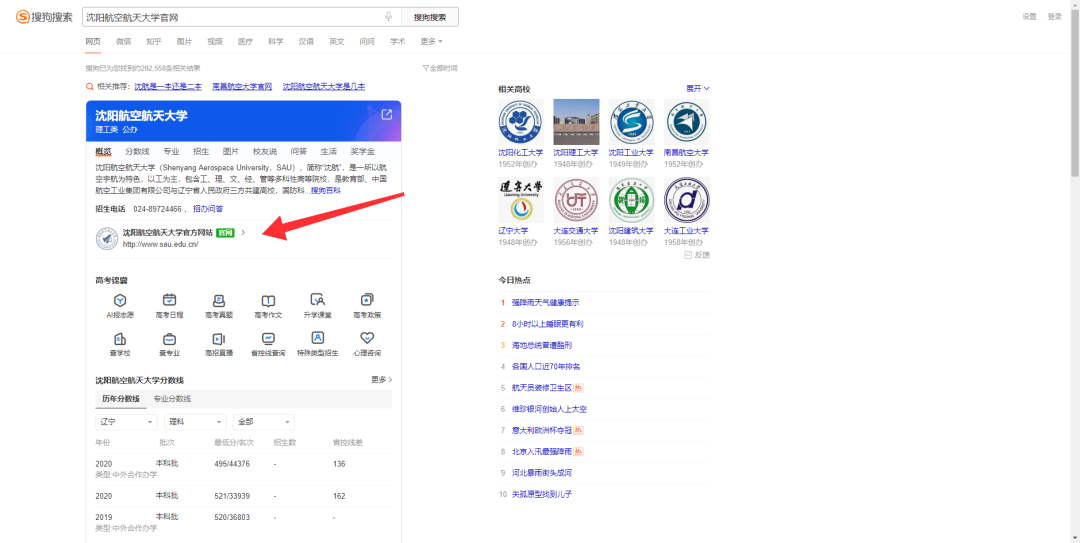Open the 省控线查询 icon
Viewport: 1080px width, 543px height.
pos(268,338)
